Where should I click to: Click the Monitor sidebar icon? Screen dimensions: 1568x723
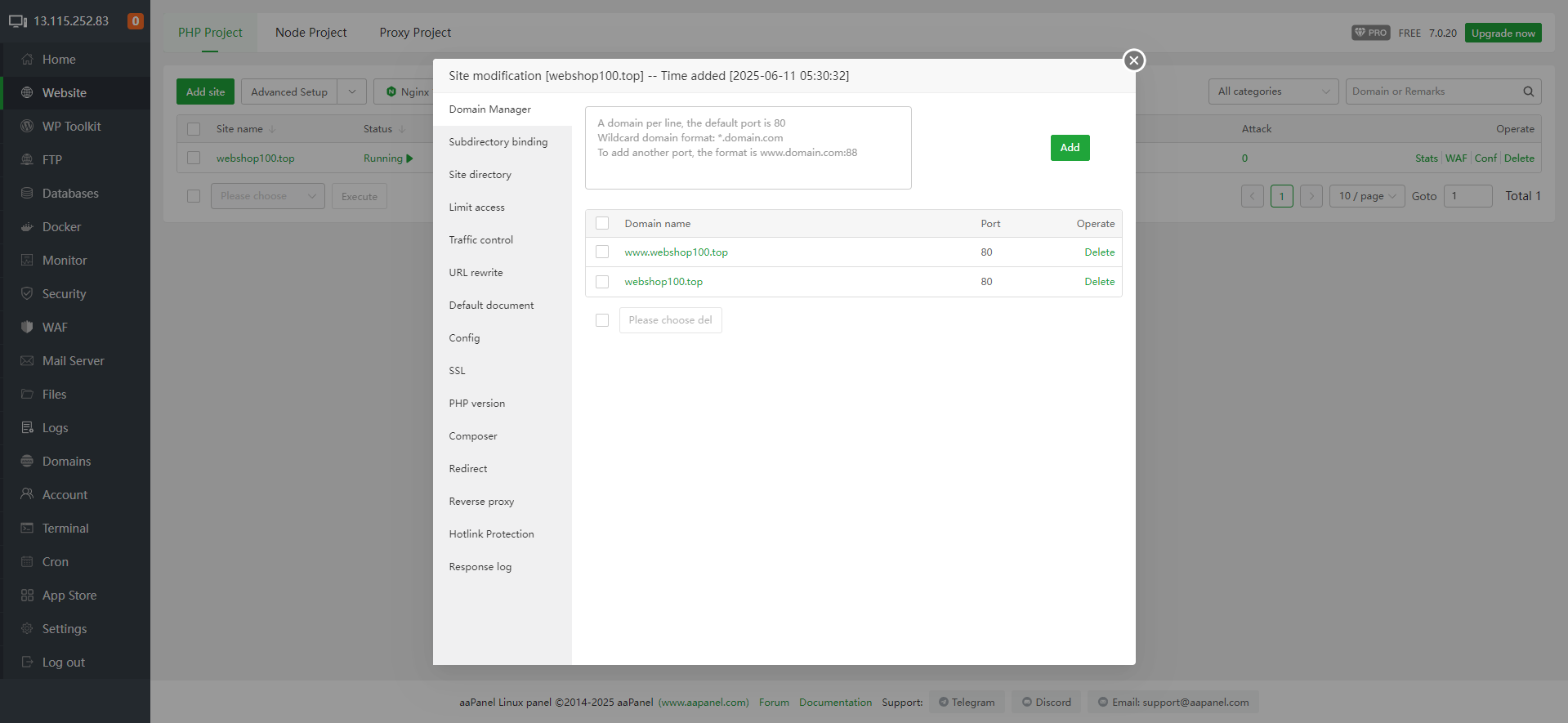(x=27, y=261)
